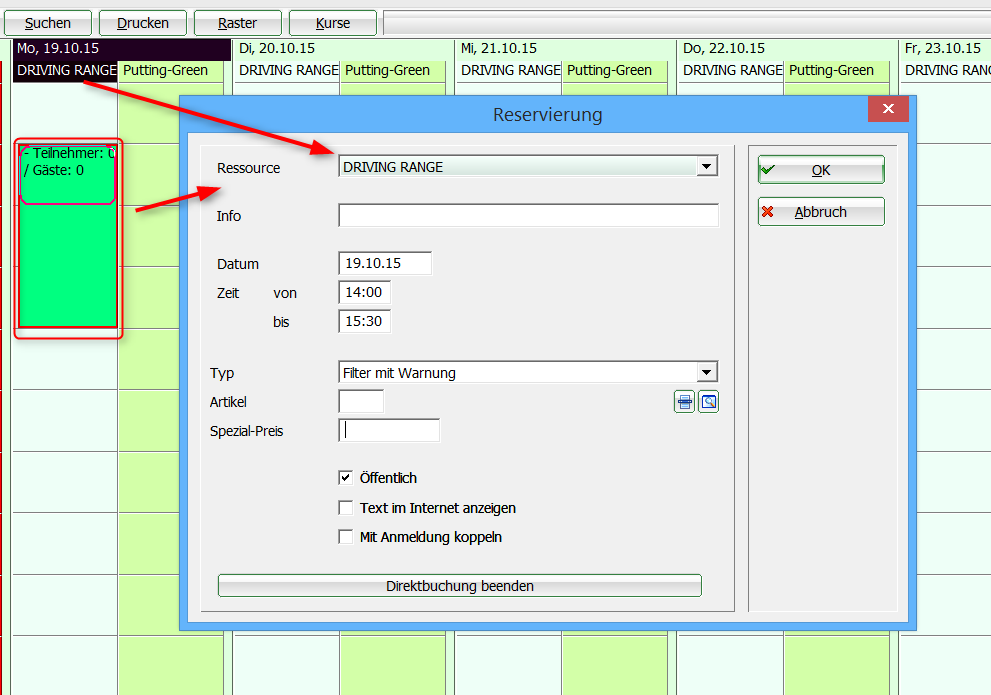Enable Text im Internet anzeigen
Image resolution: width=991 pixels, height=695 pixels.
(346, 508)
